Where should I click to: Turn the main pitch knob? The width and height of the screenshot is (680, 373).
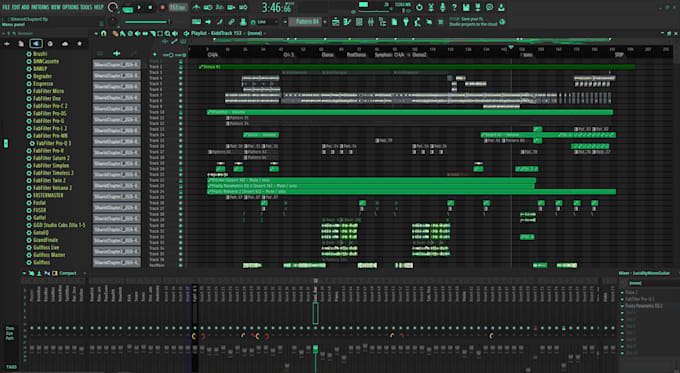tap(113, 21)
